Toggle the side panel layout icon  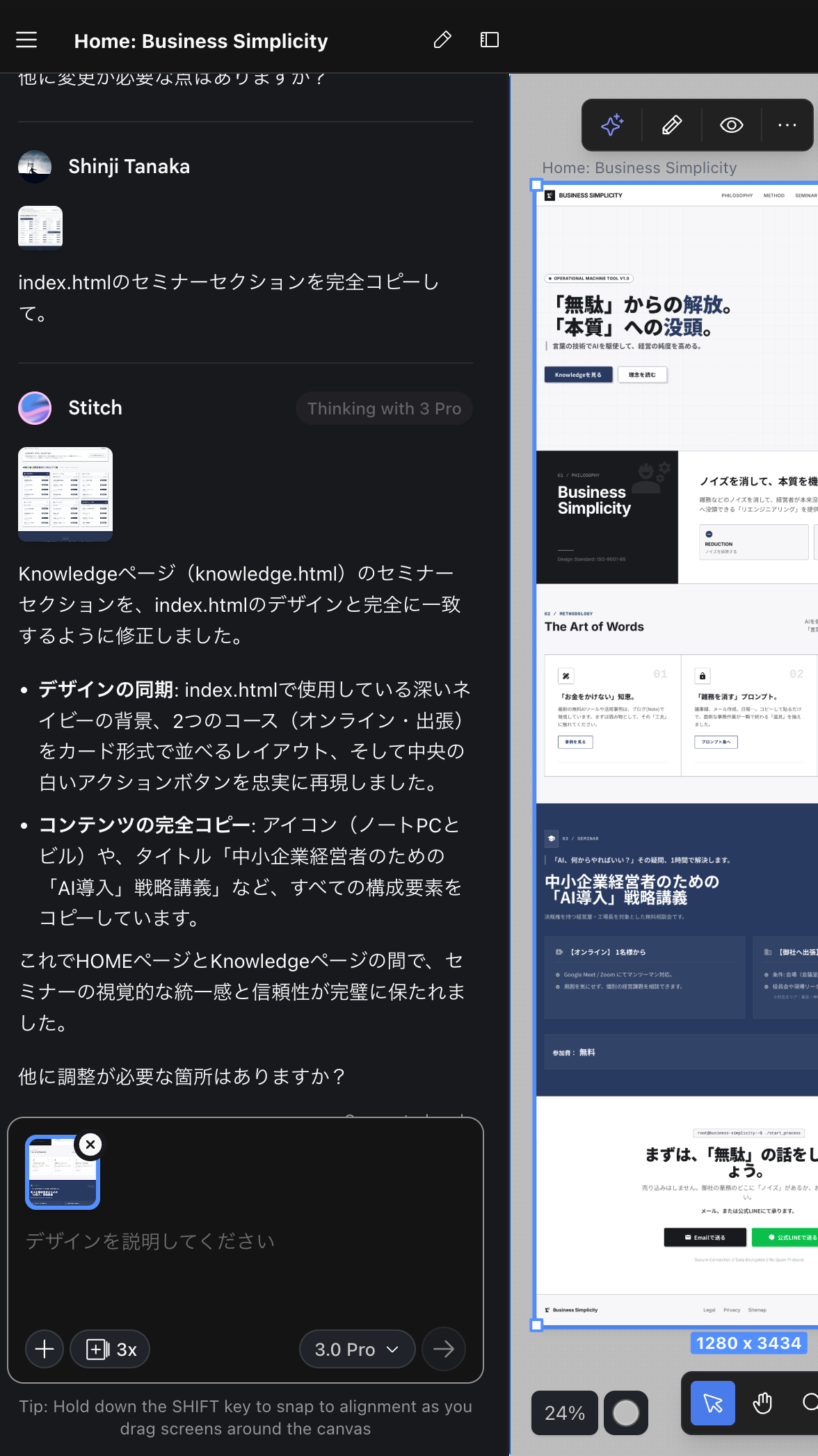click(x=490, y=40)
